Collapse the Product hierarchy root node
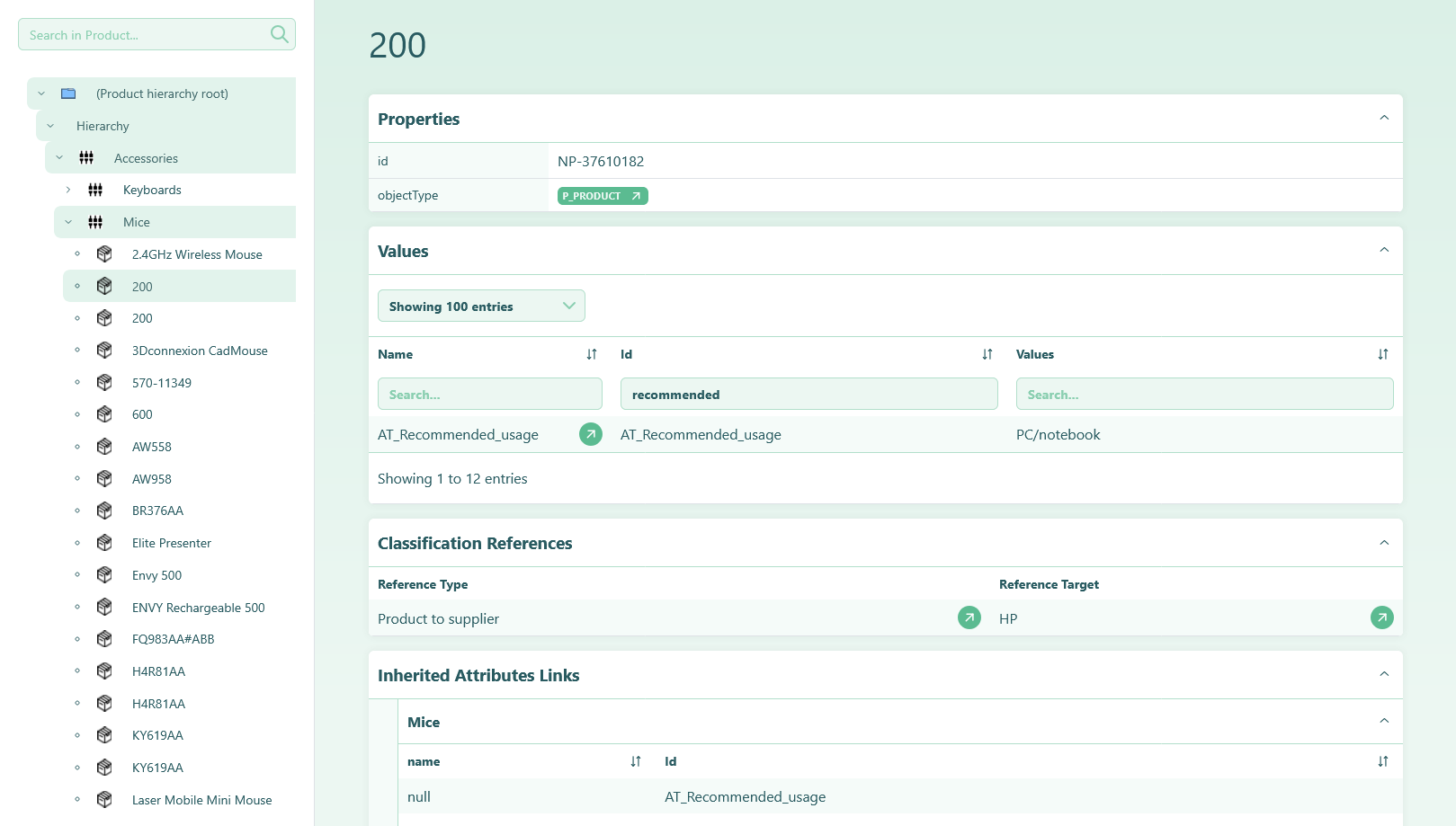The image size is (1456, 826). coord(41,93)
